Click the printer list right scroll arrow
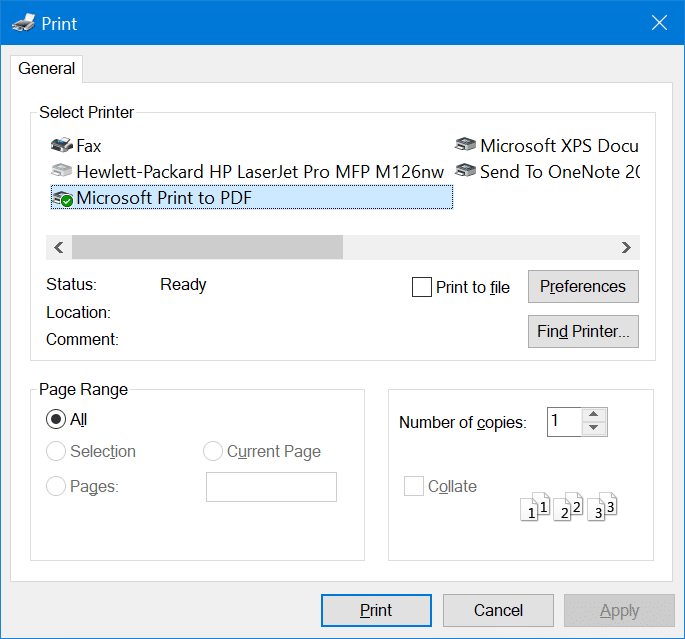 626,248
